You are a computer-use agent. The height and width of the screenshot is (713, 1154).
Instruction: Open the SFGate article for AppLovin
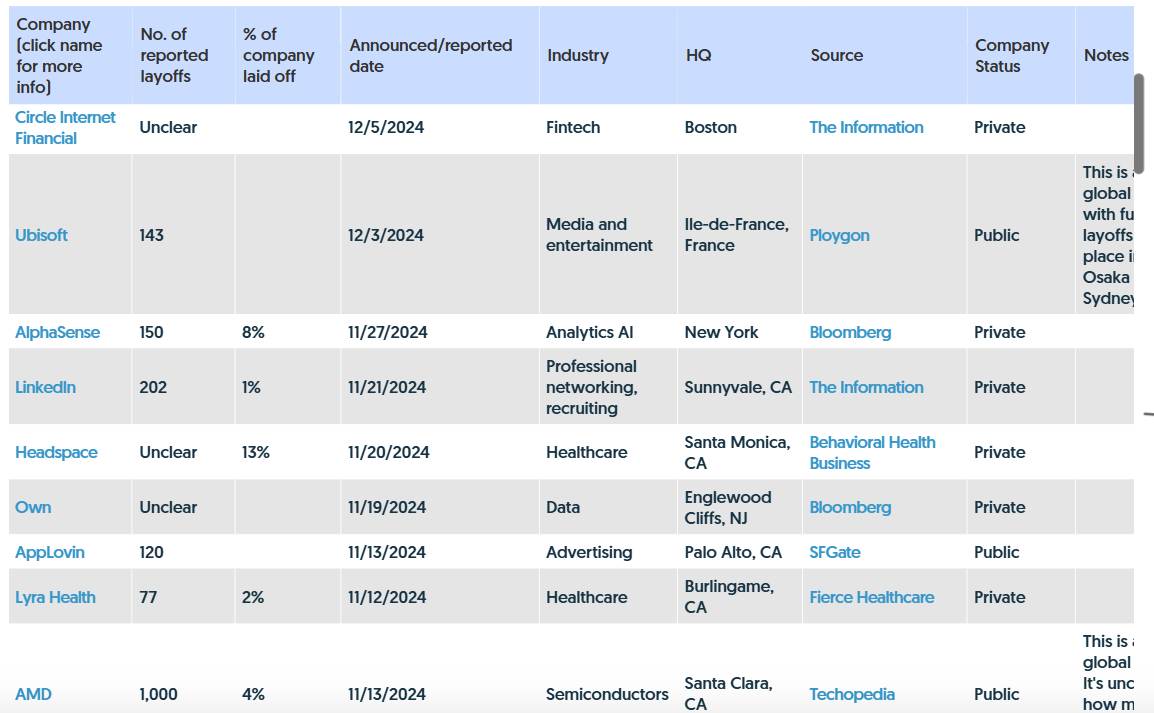coord(835,552)
